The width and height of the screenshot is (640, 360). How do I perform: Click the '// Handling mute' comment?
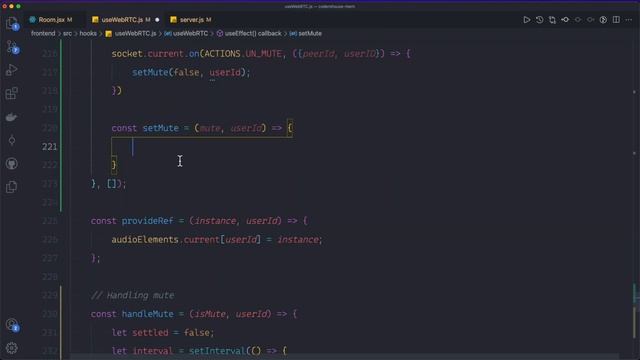(x=132, y=295)
